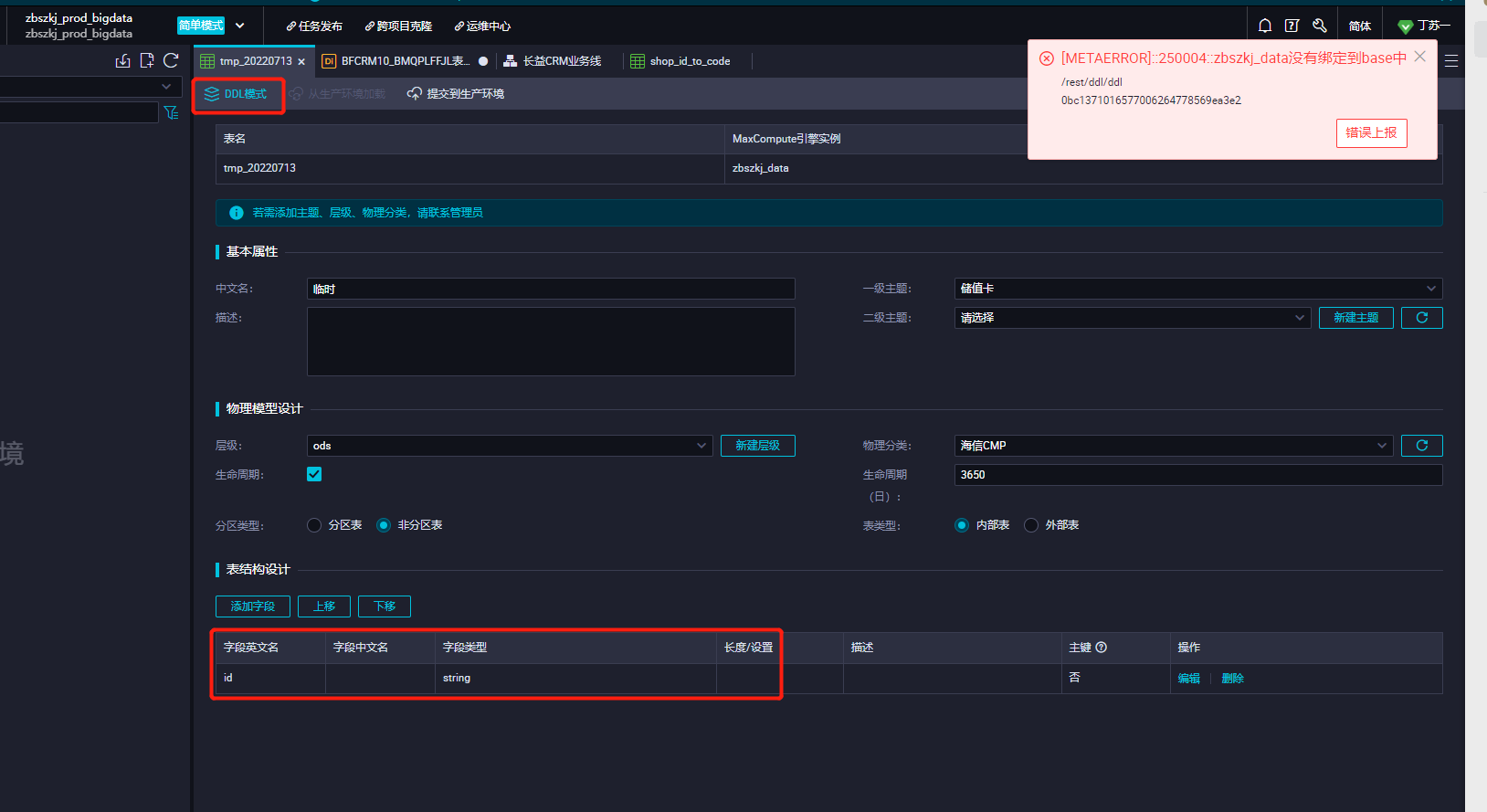
Task: Switch to BFCRM10_BMQPLFFJL tab
Action: coord(405,61)
